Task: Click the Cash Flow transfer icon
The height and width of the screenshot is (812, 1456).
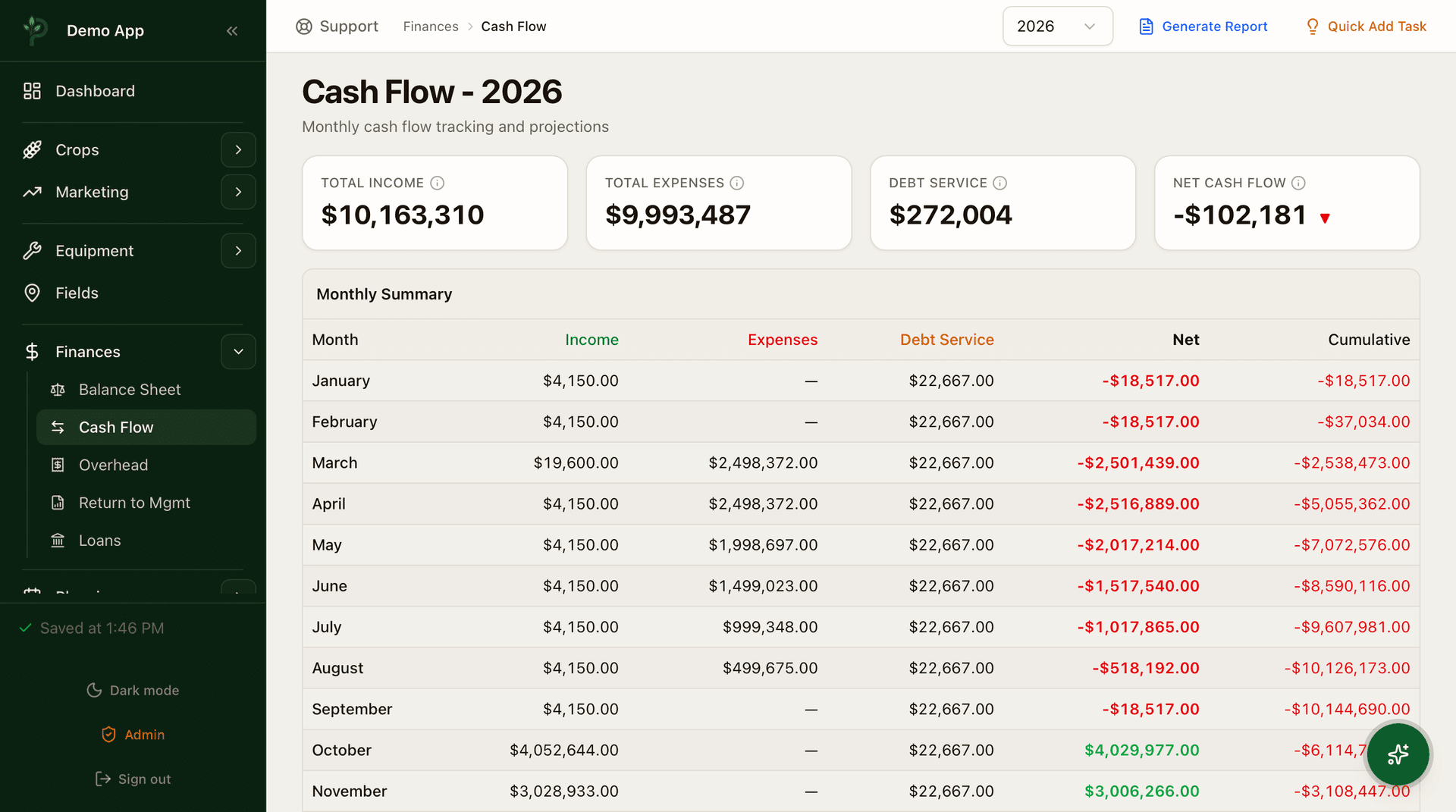Action: tap(58, 427)
